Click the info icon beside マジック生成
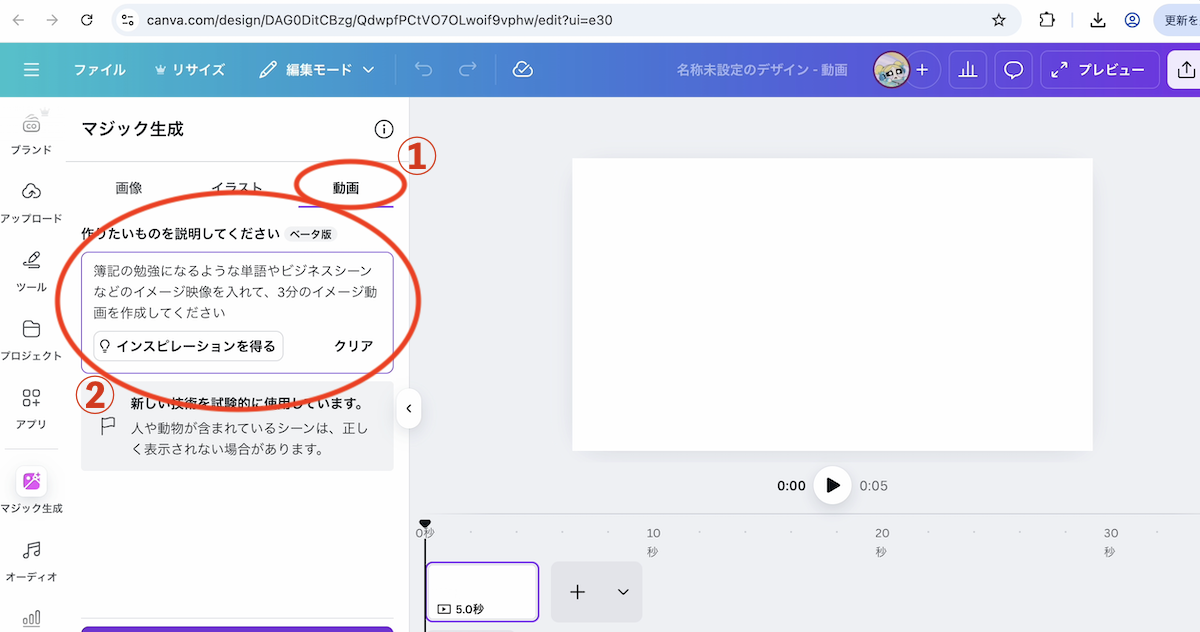The width and height of the screenshot is (1200, 632). tap(383, 129)
